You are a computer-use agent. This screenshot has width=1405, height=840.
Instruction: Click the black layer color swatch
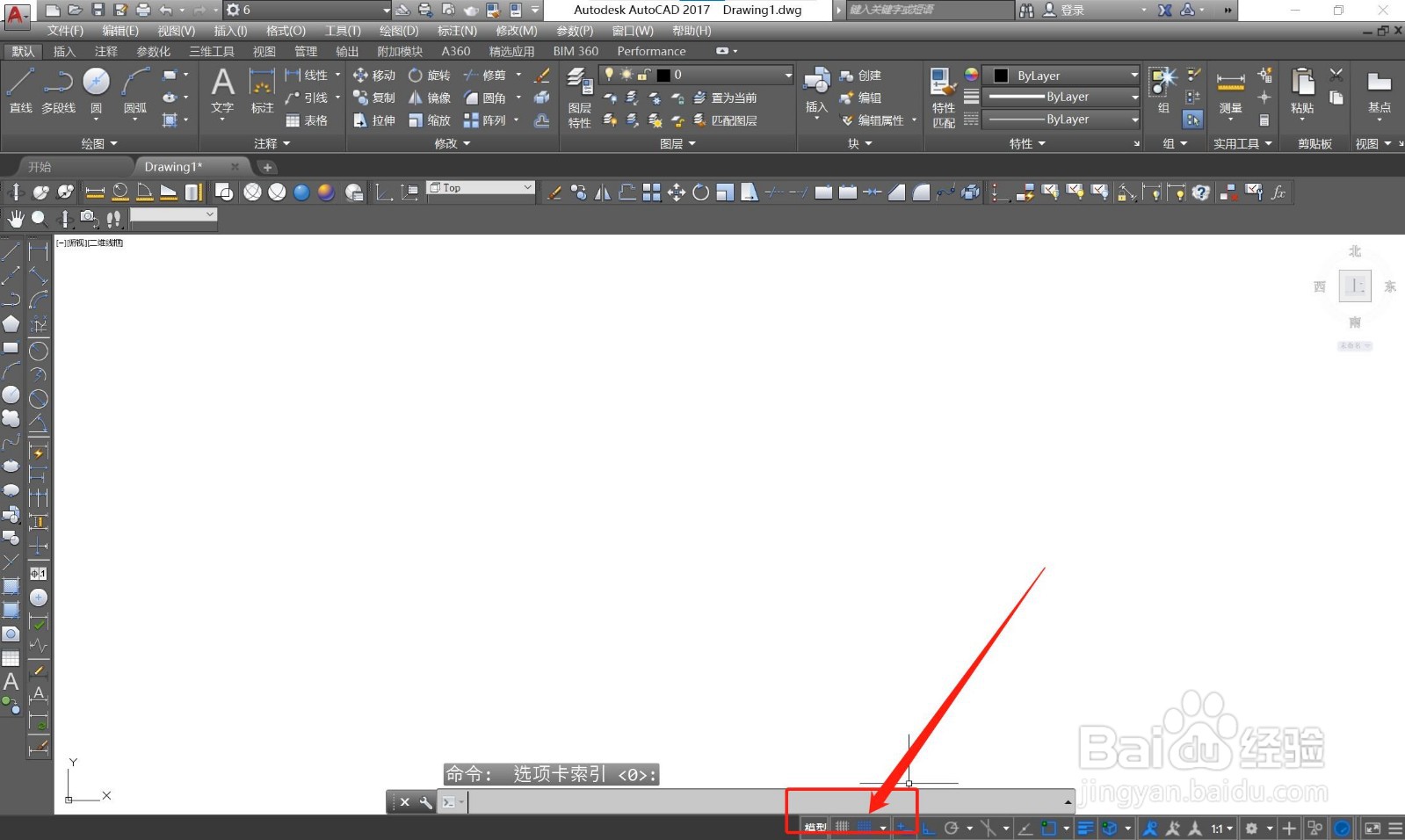coord(663,75)
